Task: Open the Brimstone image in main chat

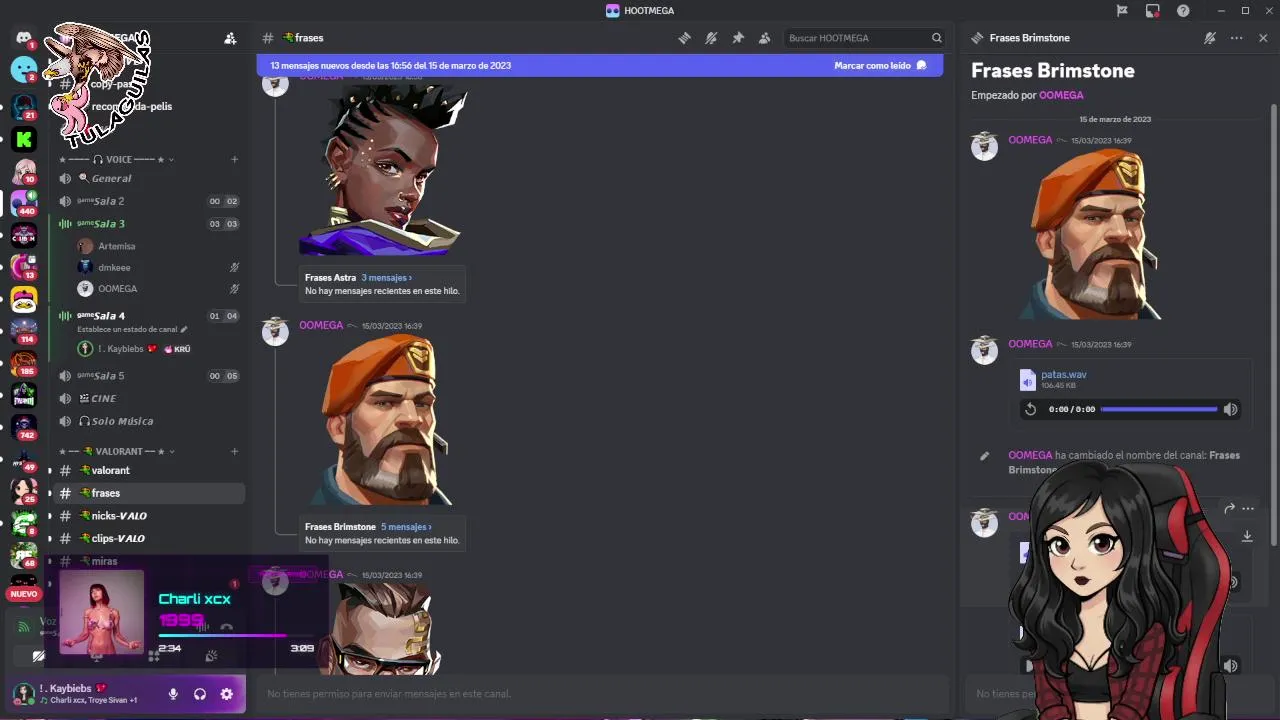Action: pos(384,420)
